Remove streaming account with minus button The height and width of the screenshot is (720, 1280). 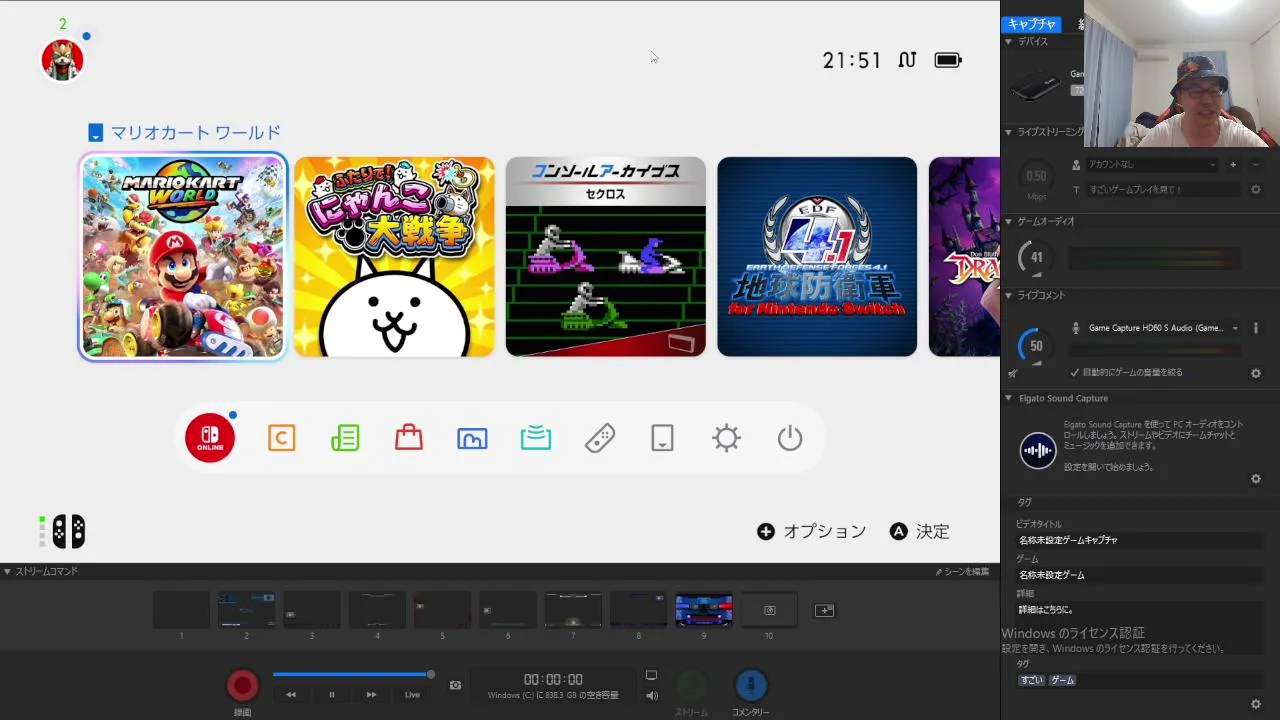coord(1256,164)
